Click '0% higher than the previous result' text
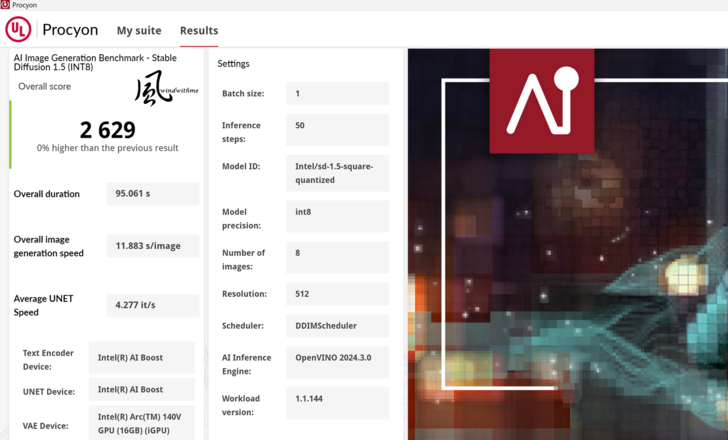This screenshot has width=728, height=440. (x=107, y=148)
